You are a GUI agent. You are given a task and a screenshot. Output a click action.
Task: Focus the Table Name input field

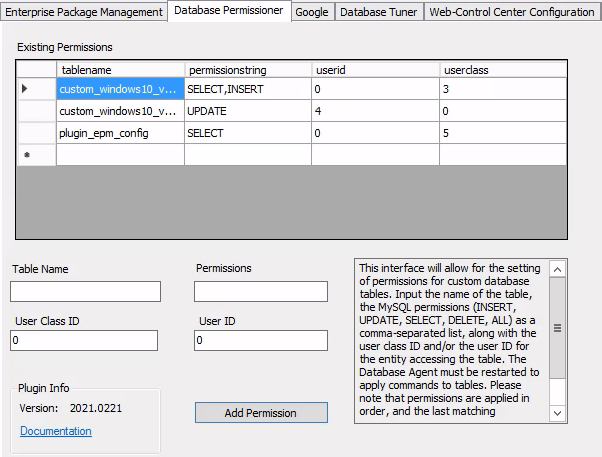click(85, 291)
